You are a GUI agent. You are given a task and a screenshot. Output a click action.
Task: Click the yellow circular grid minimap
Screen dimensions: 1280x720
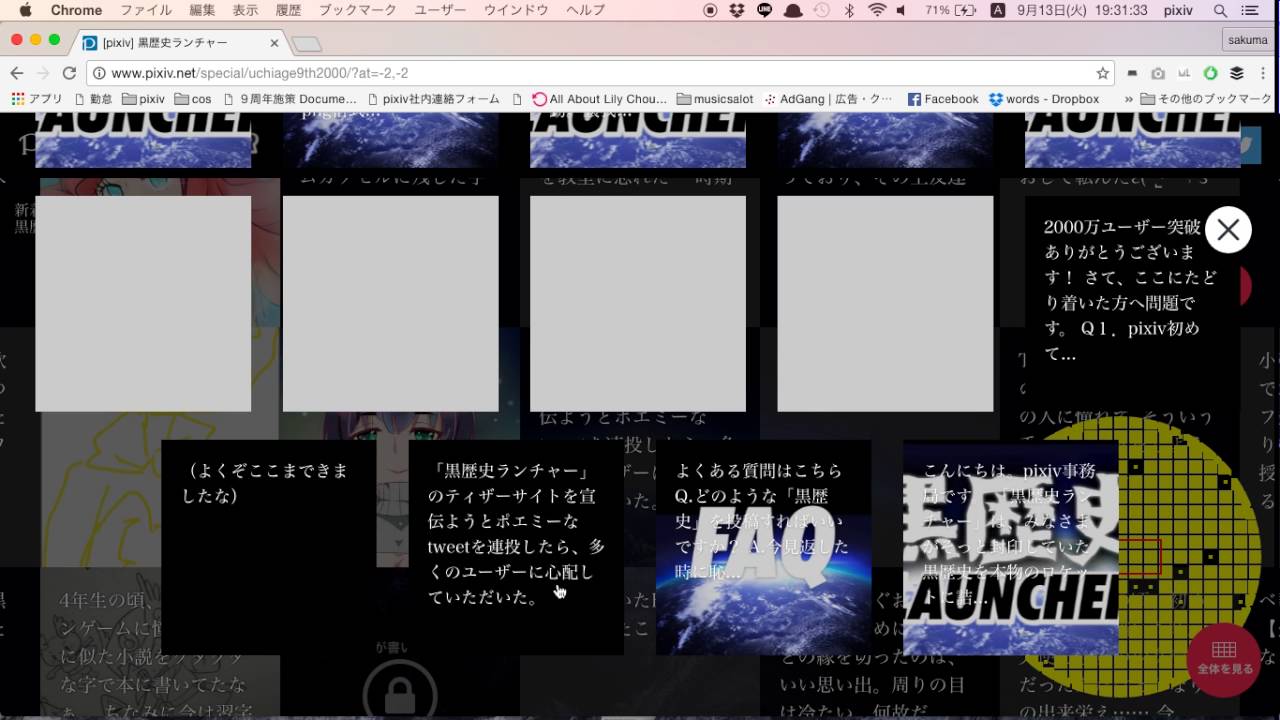pyautogui.click(x=1141, y=556)
